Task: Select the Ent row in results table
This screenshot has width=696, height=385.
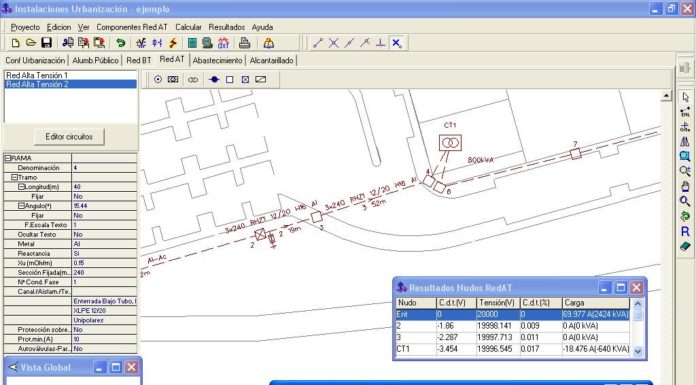Action: click(x=513, y=314)
